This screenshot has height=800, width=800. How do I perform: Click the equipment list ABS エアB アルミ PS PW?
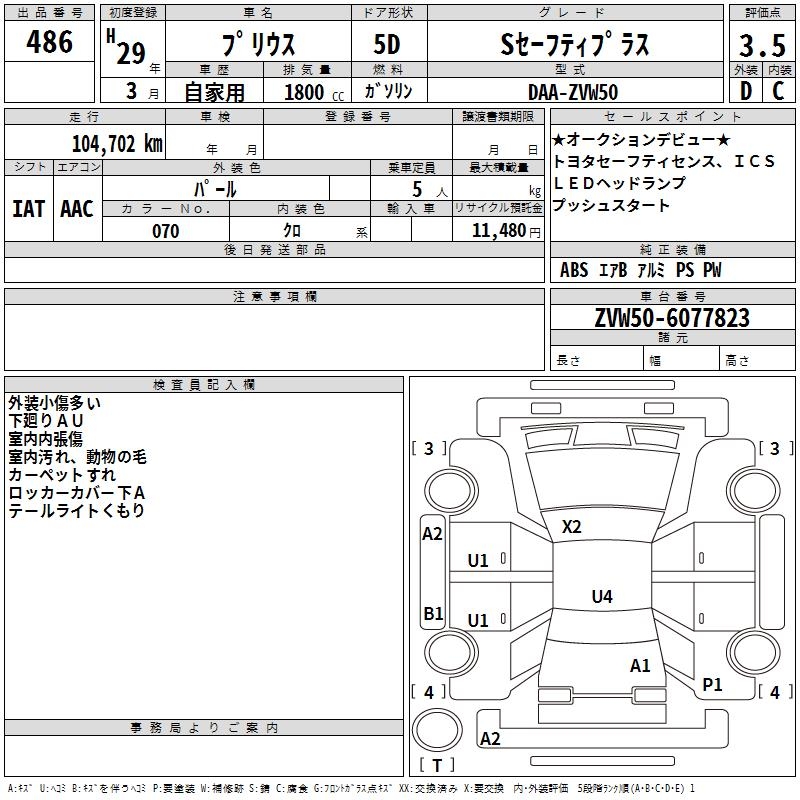click(x=641, y=270)
